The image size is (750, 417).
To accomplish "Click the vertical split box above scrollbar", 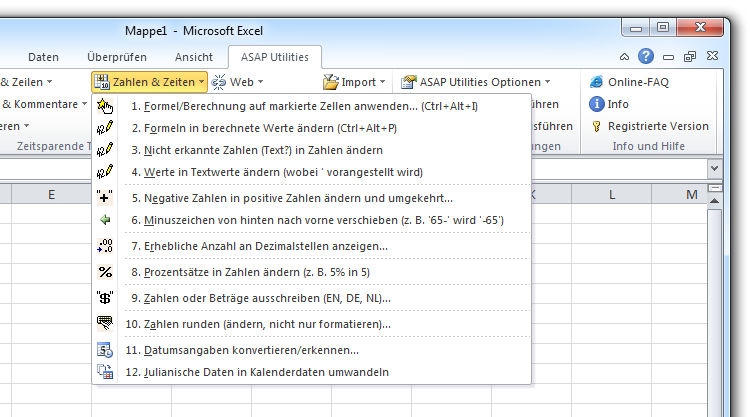I will 714,188.
